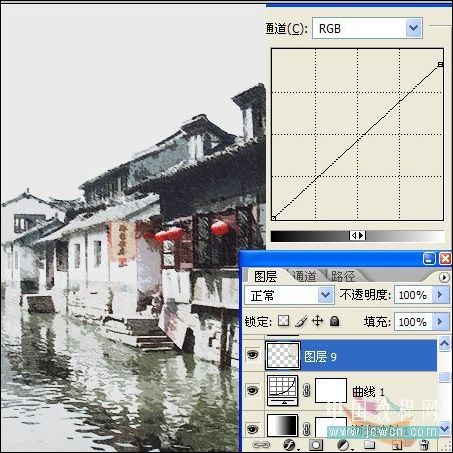
Task: Select the 曲线 1 layer mask thumbnail
Action: point(331,390)
